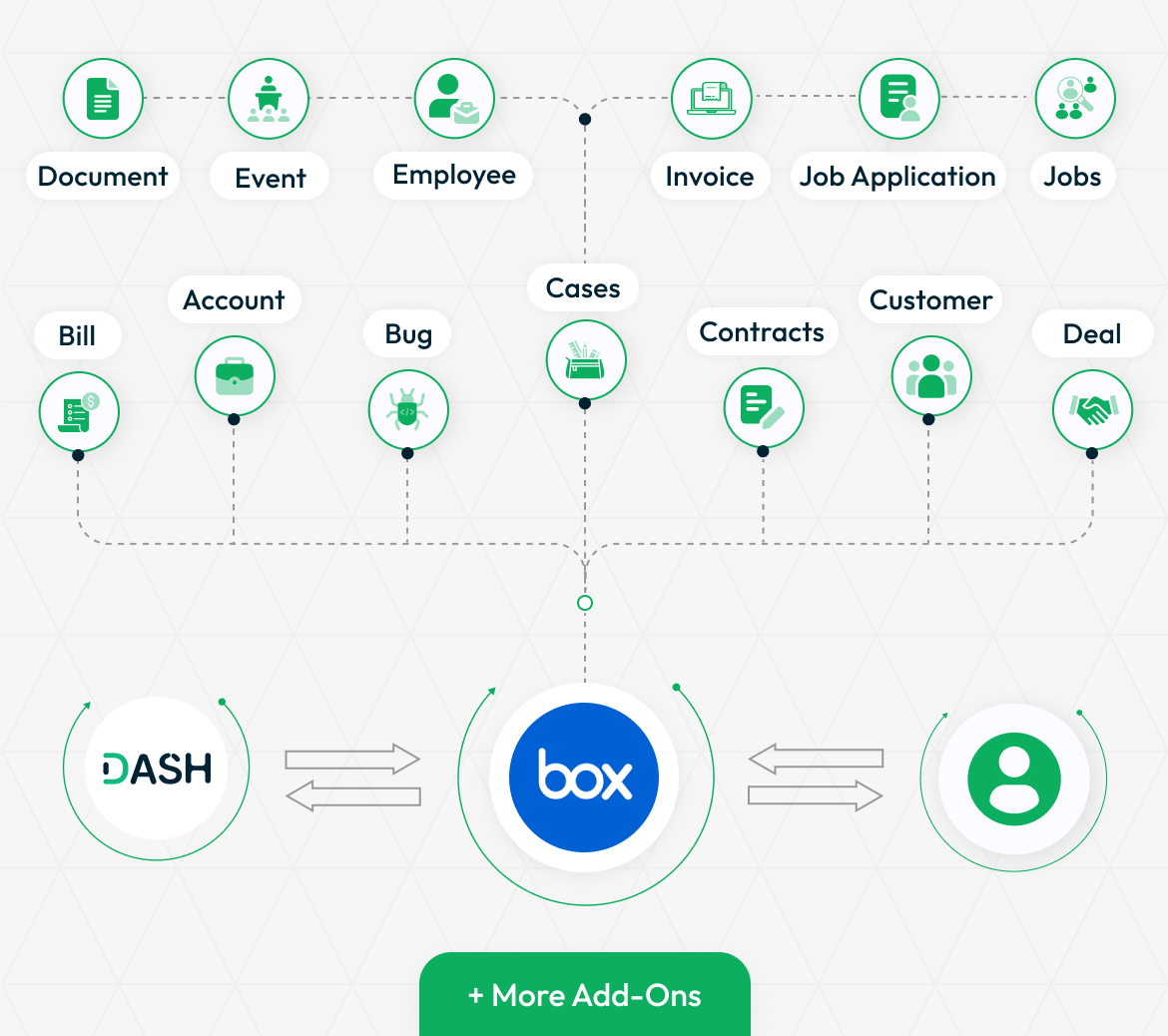Image resolution: width=1168 pixels, height=1036 pixels.
Task: Click the DASH logo circle
Action: click(157, 768)
